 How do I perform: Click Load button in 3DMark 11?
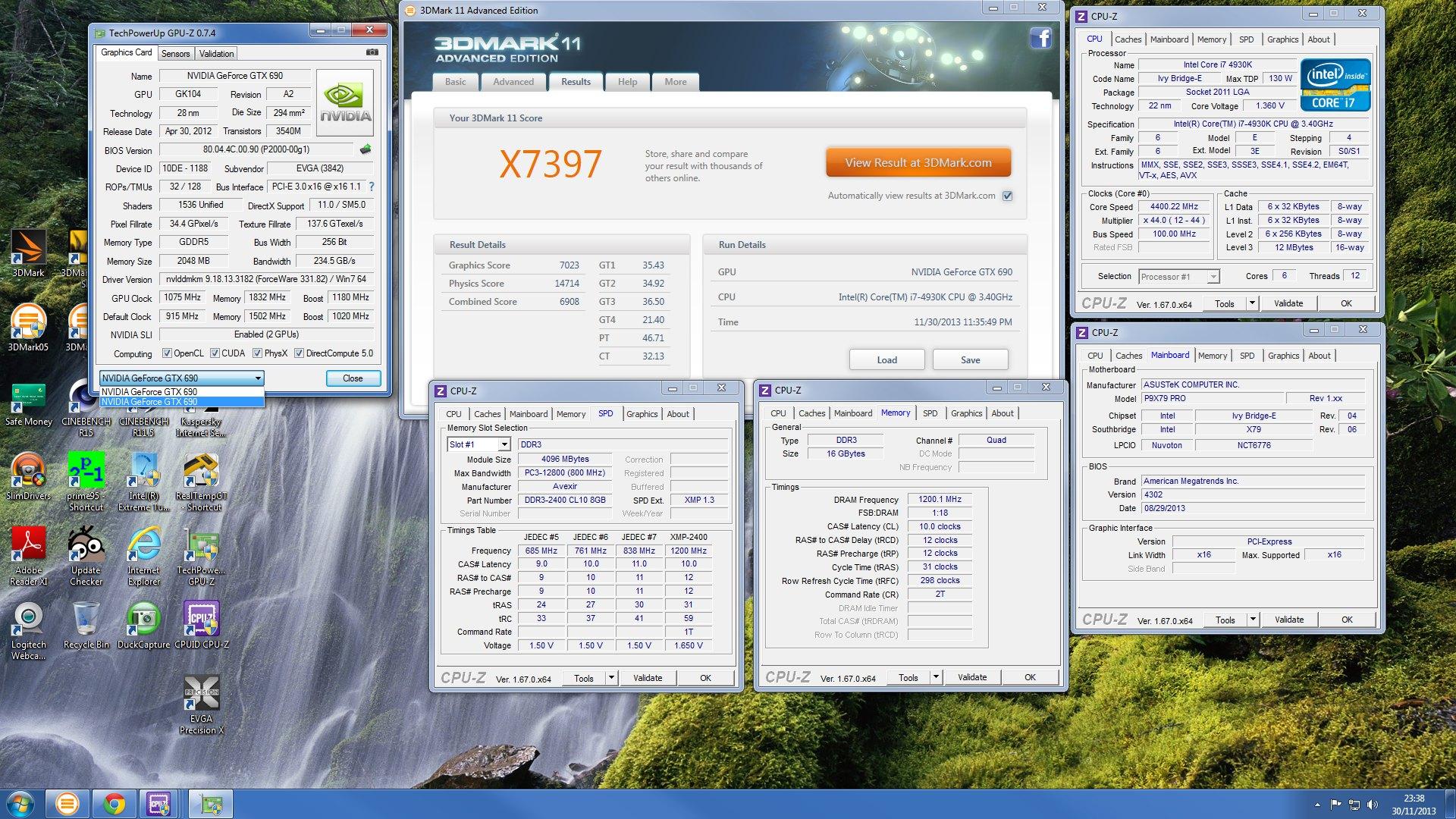886,359
